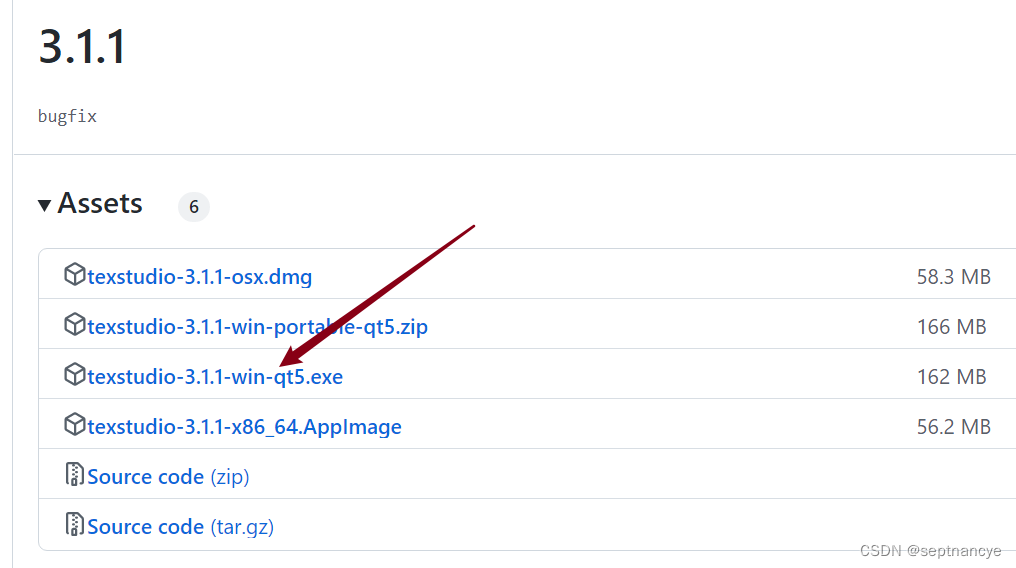Click the 162 MB file size

(x=951, y=377)
